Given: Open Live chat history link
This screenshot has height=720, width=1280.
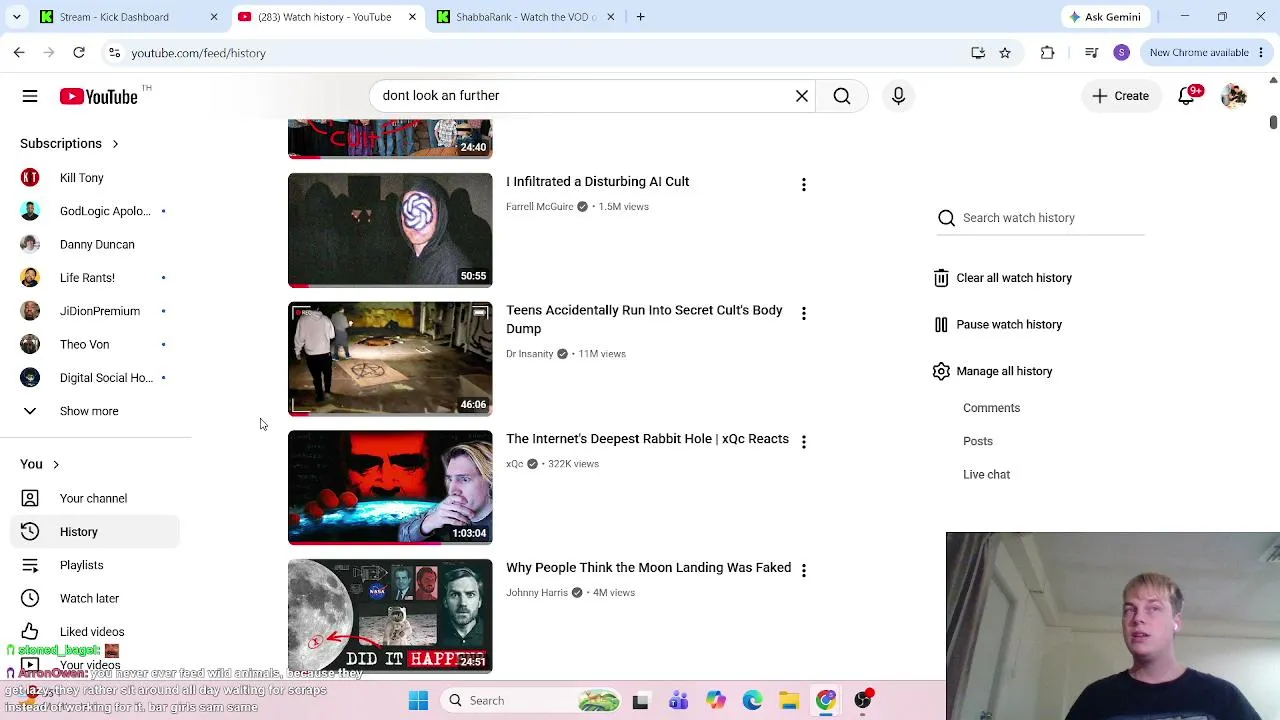Looking at the screenshot, I should coord(986,475).
